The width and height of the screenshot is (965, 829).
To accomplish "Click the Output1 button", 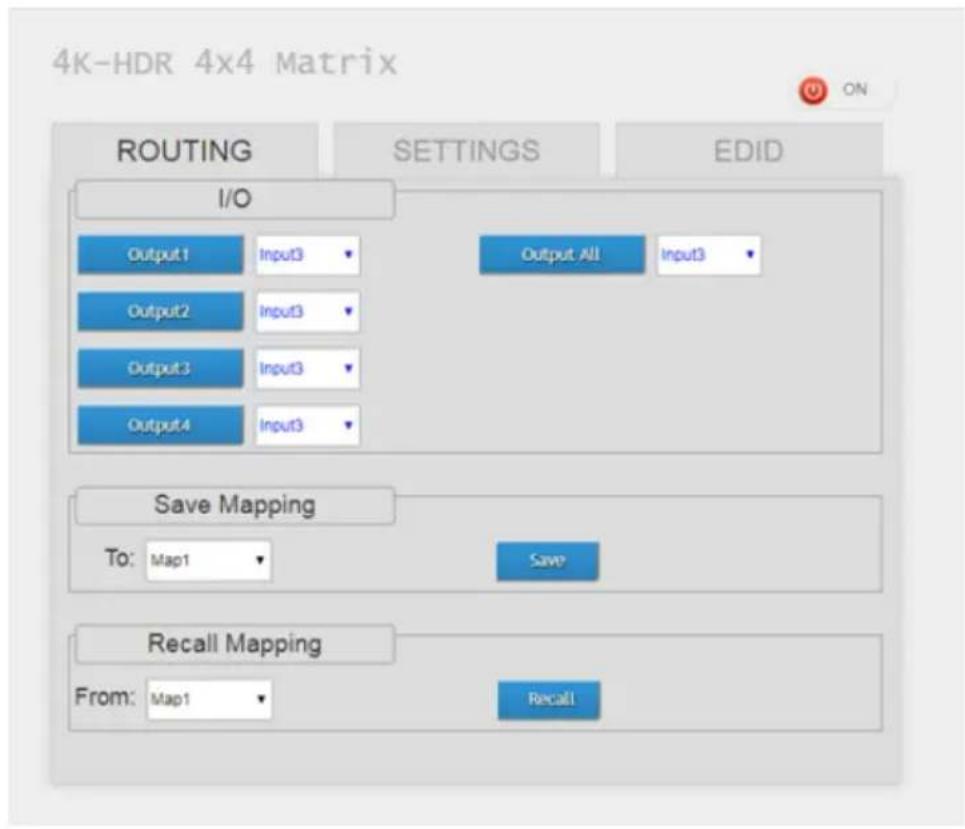I will tap(160, 255).
